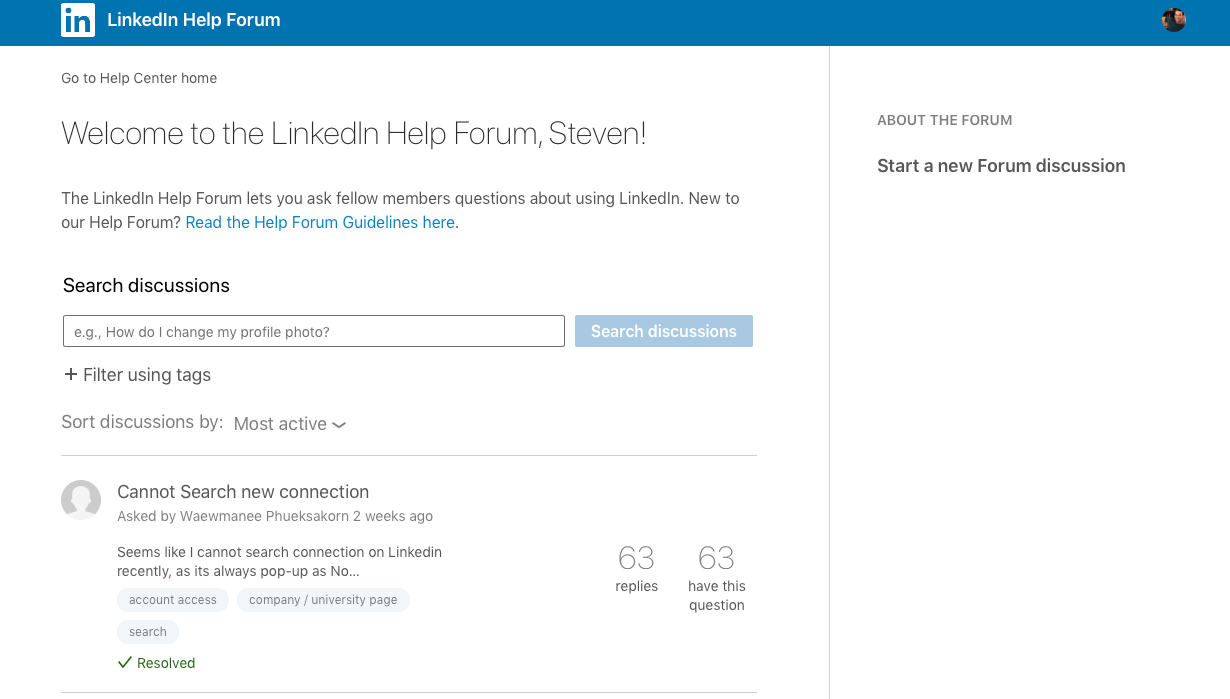This screenshot has height=699, width=1230.
Task: Click the LinkedIn logo icon
Action: (78, 20)
